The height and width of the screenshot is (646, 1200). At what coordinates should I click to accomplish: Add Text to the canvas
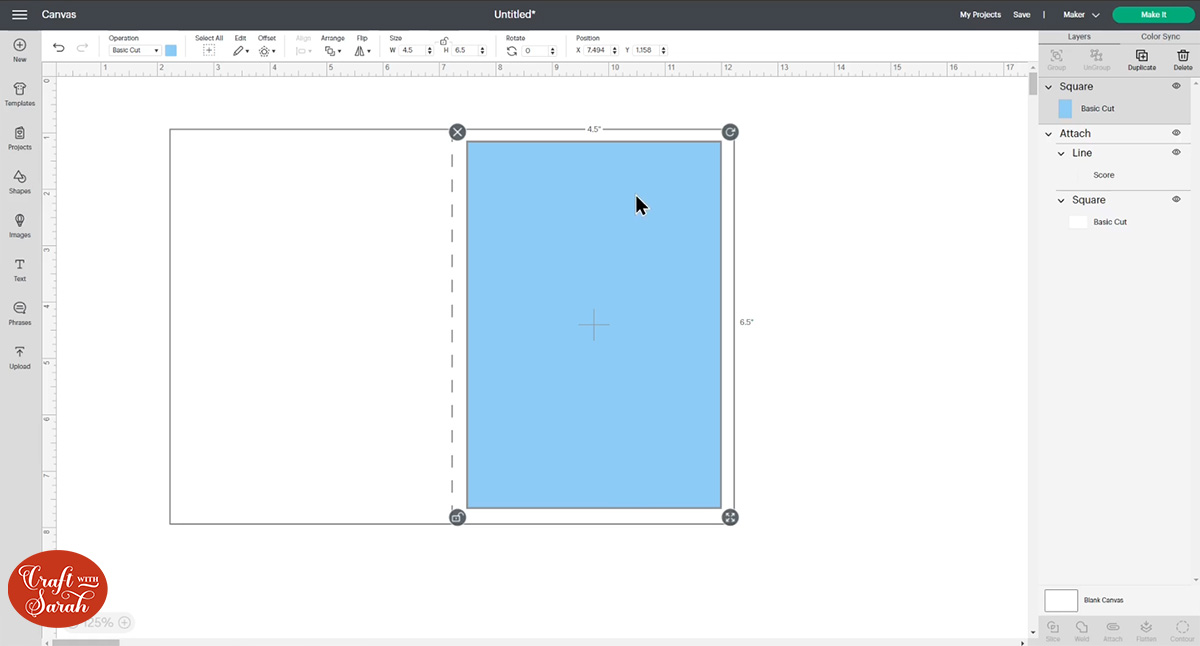[x=19, y=270]
